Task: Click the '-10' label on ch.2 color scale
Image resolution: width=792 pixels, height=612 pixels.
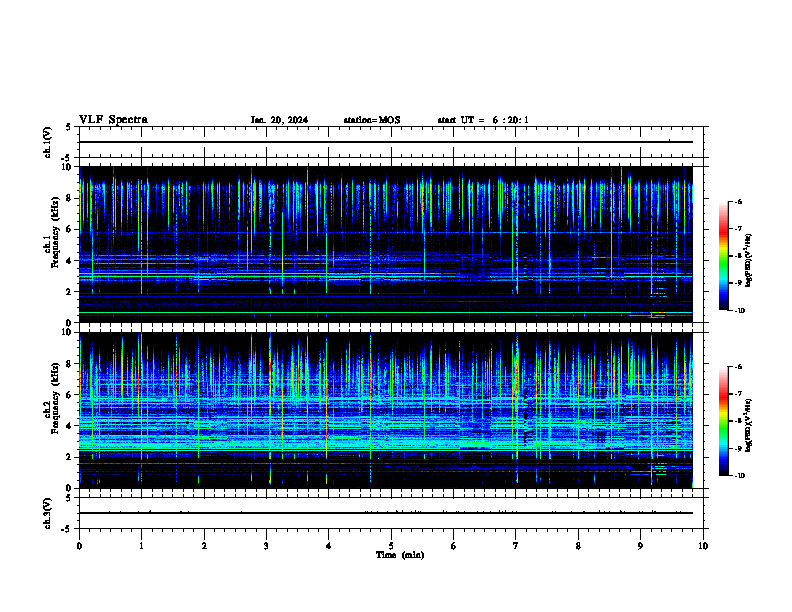Action: pyautogui.click(x=738, y=476)
